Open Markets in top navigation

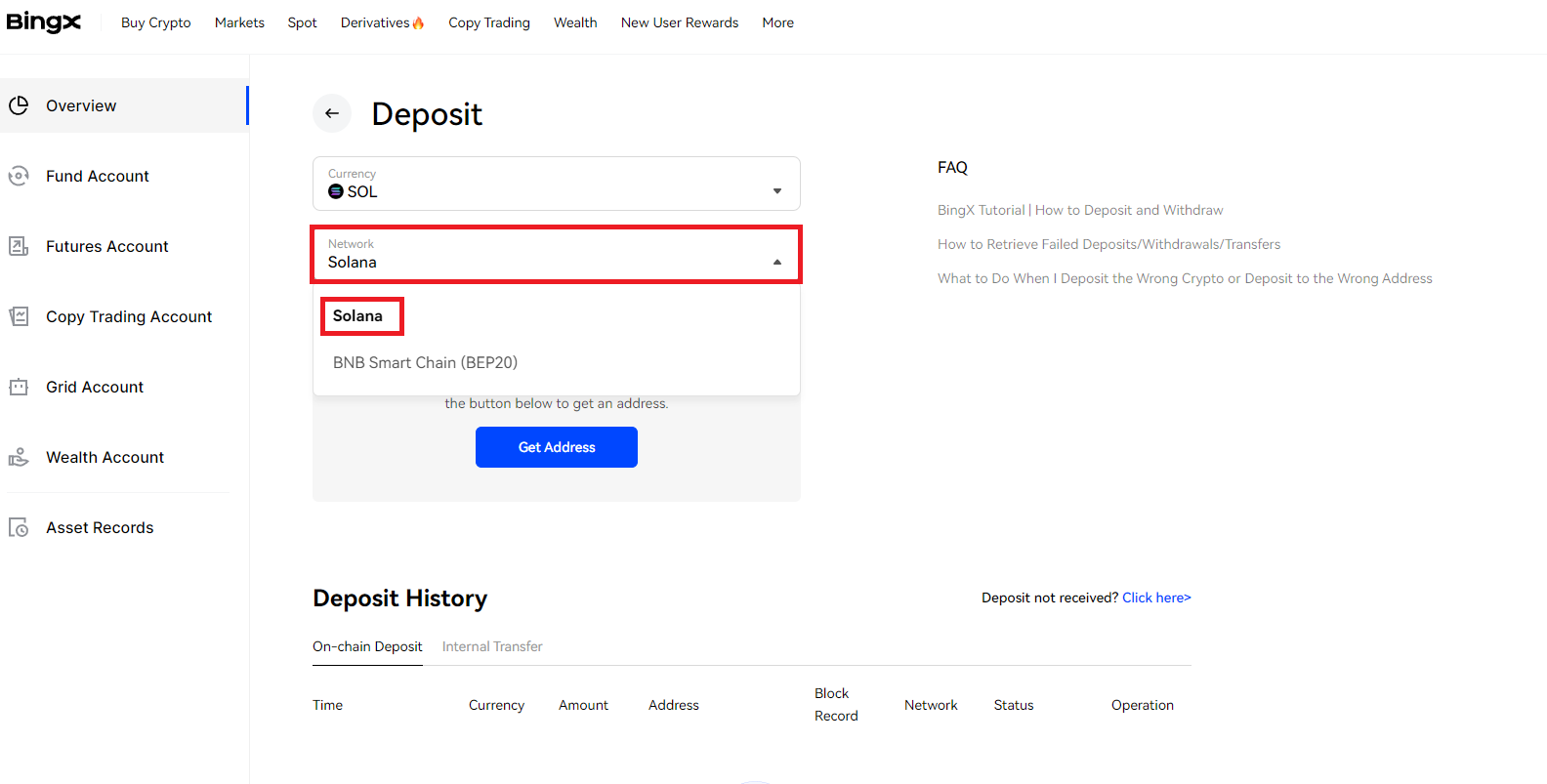(239, 22)
